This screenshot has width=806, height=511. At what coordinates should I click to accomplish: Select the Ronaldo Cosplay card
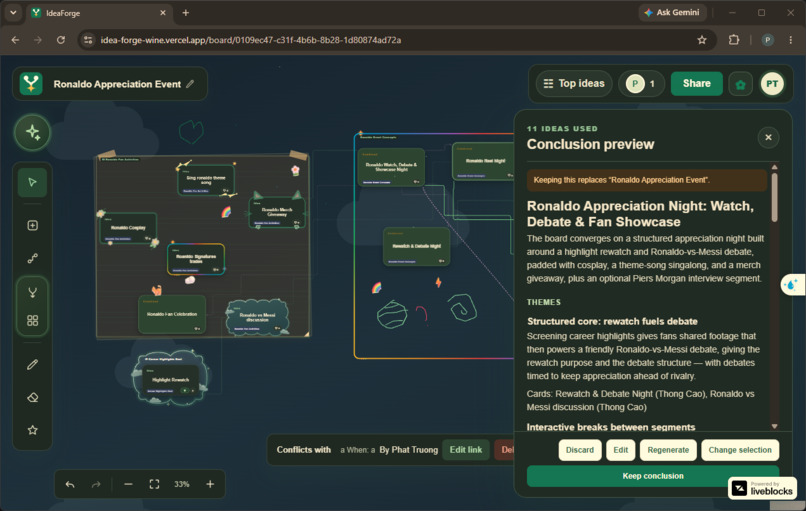coord(128,228)
